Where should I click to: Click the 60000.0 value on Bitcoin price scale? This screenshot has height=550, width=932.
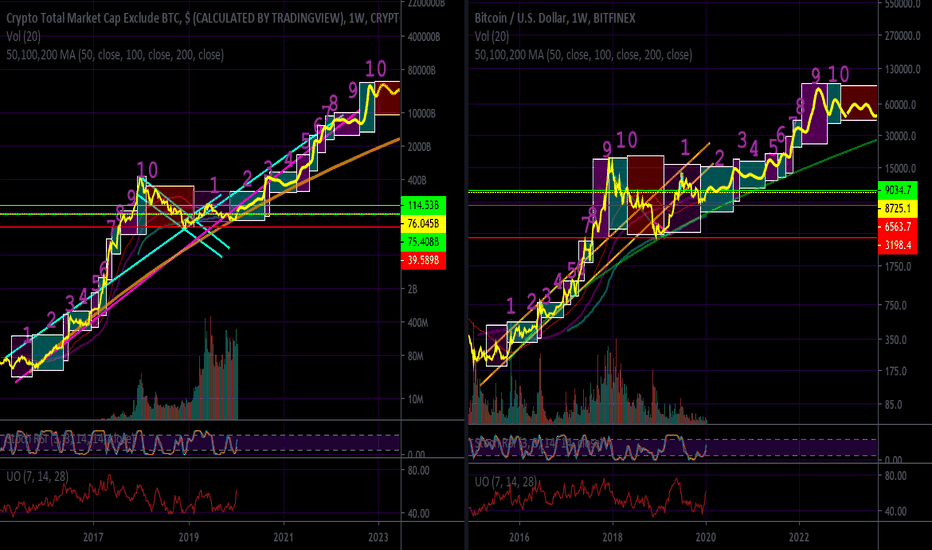pyautogui.click(x=900, y=105)
